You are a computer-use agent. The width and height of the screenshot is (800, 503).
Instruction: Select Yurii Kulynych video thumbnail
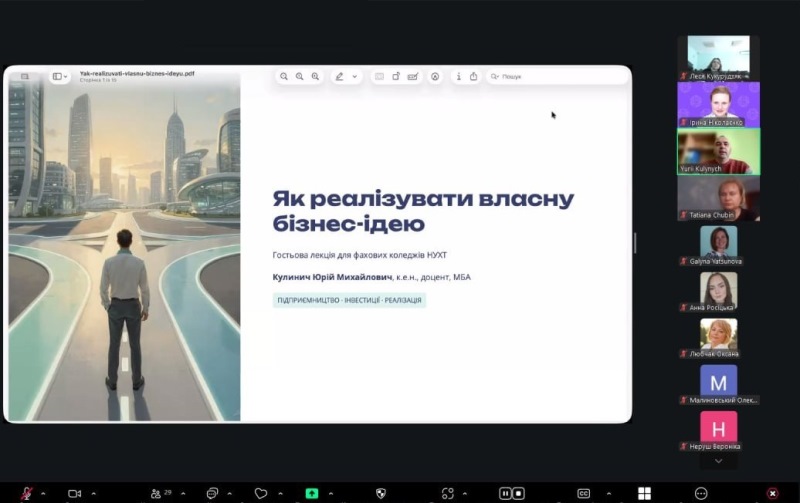click(x=718, y=152)
